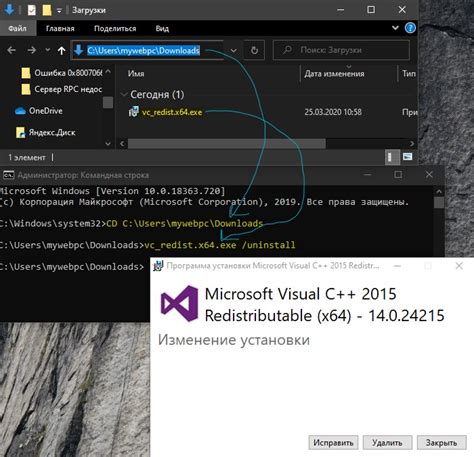Go back in Explorer navigation
This screenshot has width=474, height=457.
[12, 50]
